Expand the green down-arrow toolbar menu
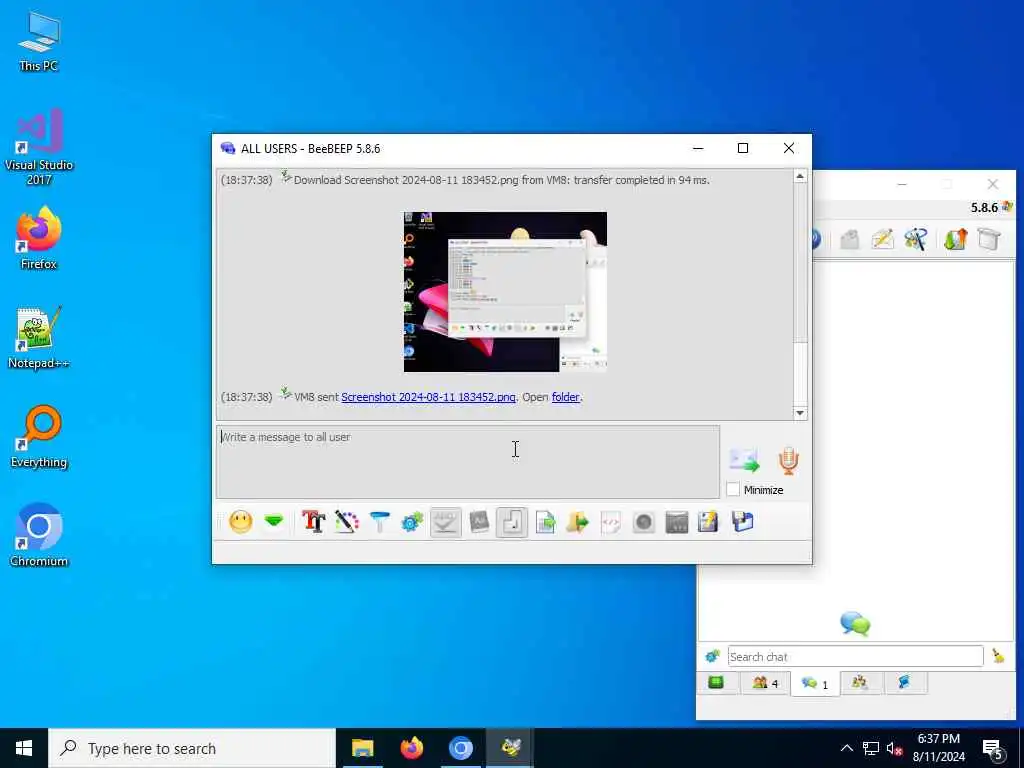The height and width of the screenshot is (768, 1024). pyautogui.click(x=274, y=522)
